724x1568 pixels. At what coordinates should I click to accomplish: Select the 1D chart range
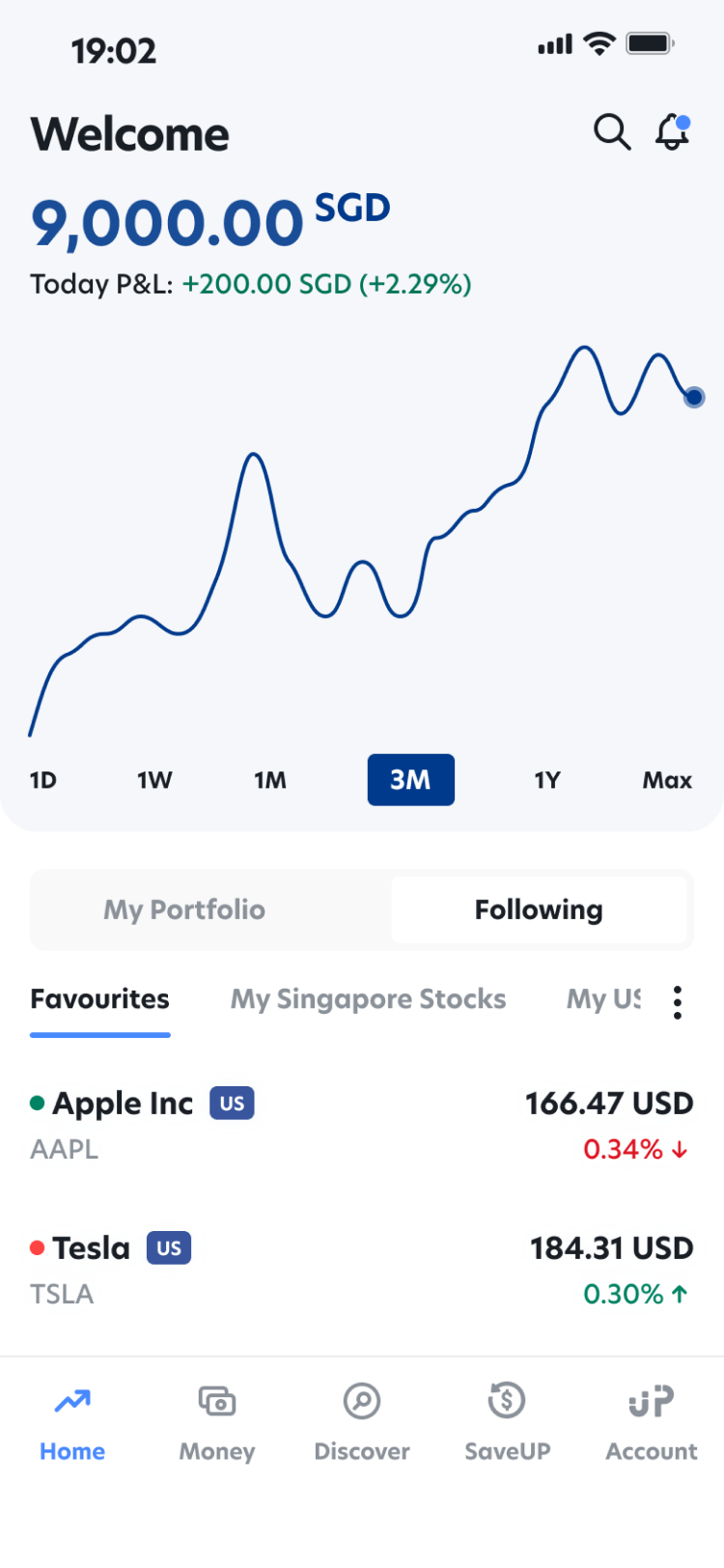point(43,780)
